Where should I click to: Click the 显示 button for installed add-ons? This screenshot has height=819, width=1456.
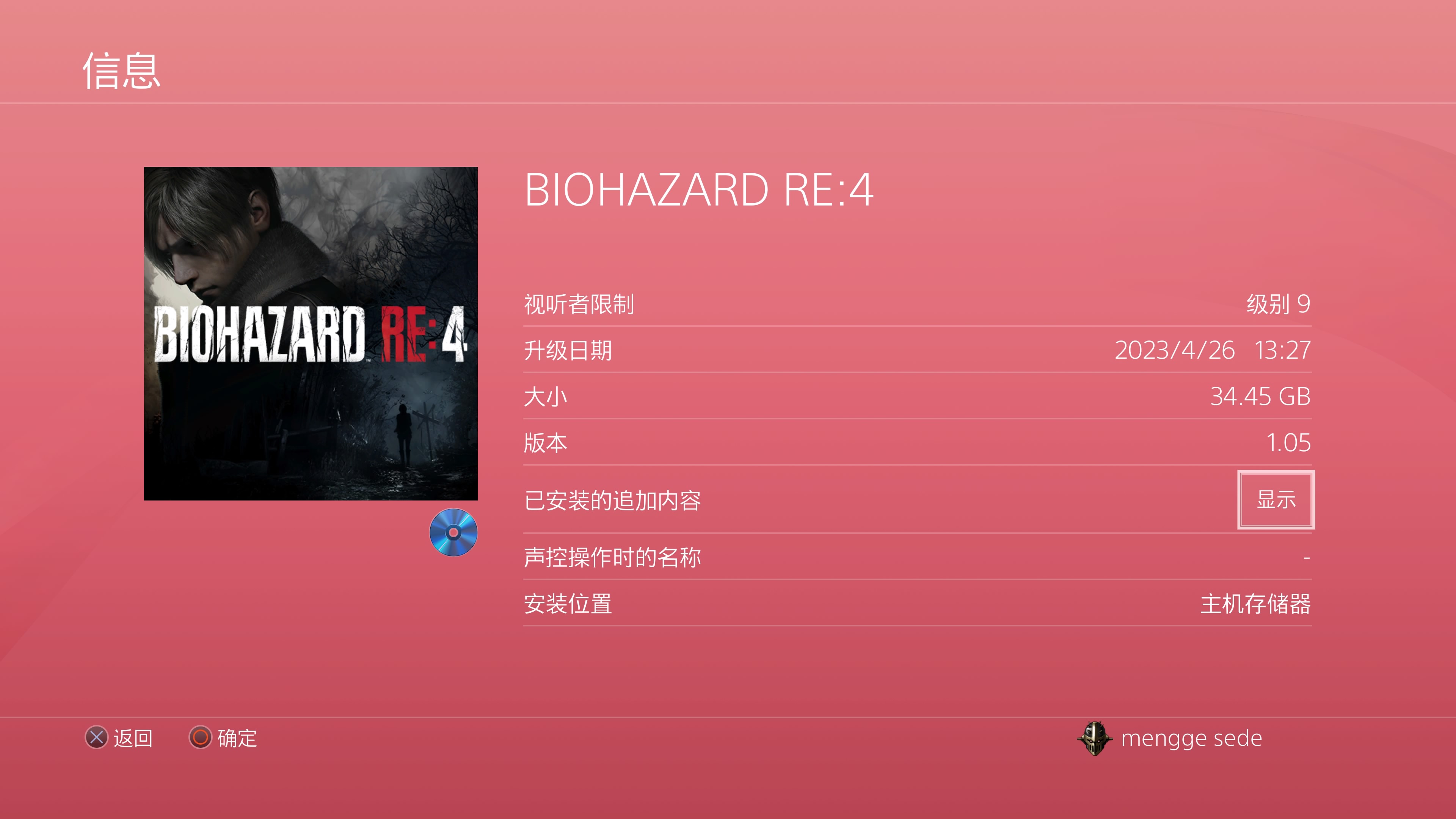tap(1276, 500)
